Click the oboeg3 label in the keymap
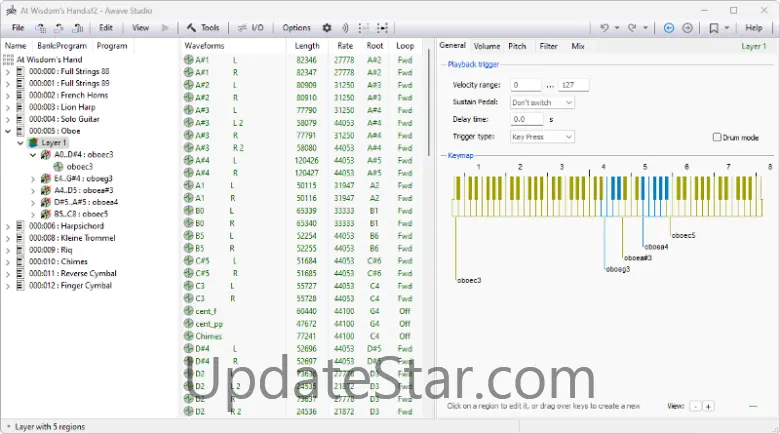Screen dimensions: 780x434 pyautogui.click(x=618, y=269)
